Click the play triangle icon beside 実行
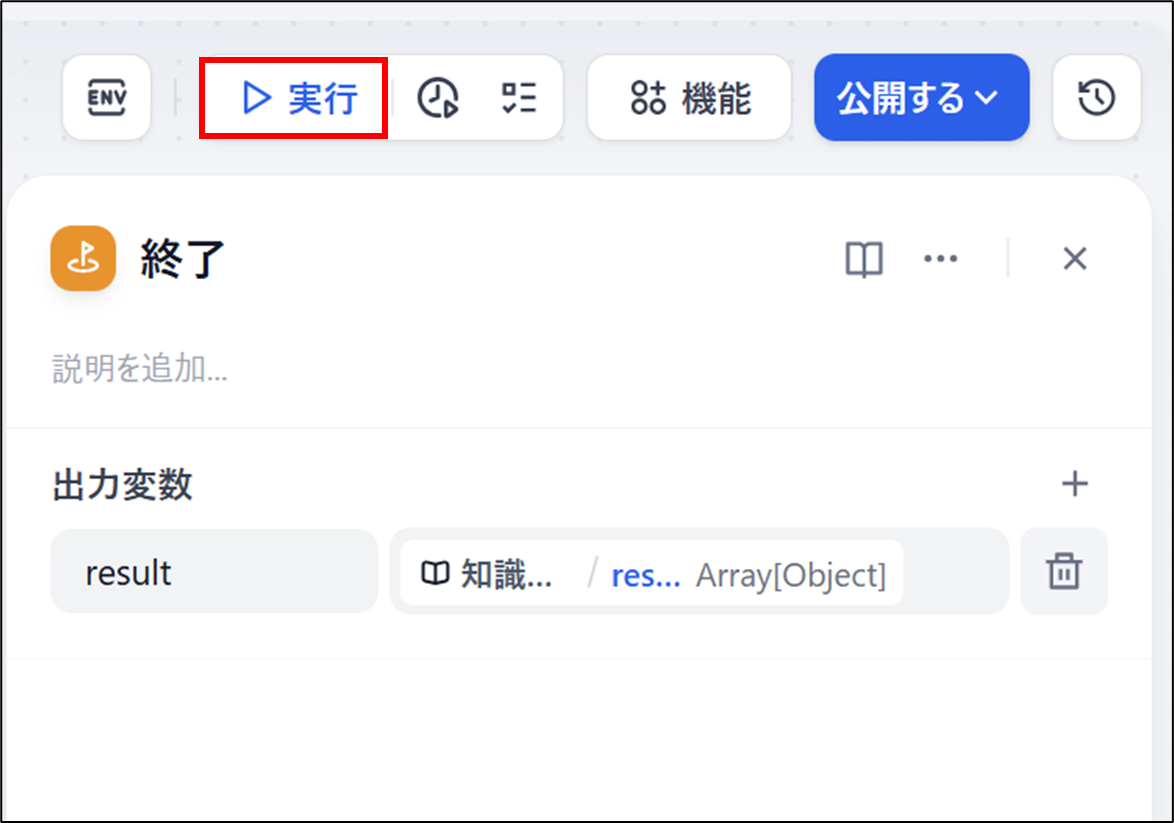 [257, 98]
